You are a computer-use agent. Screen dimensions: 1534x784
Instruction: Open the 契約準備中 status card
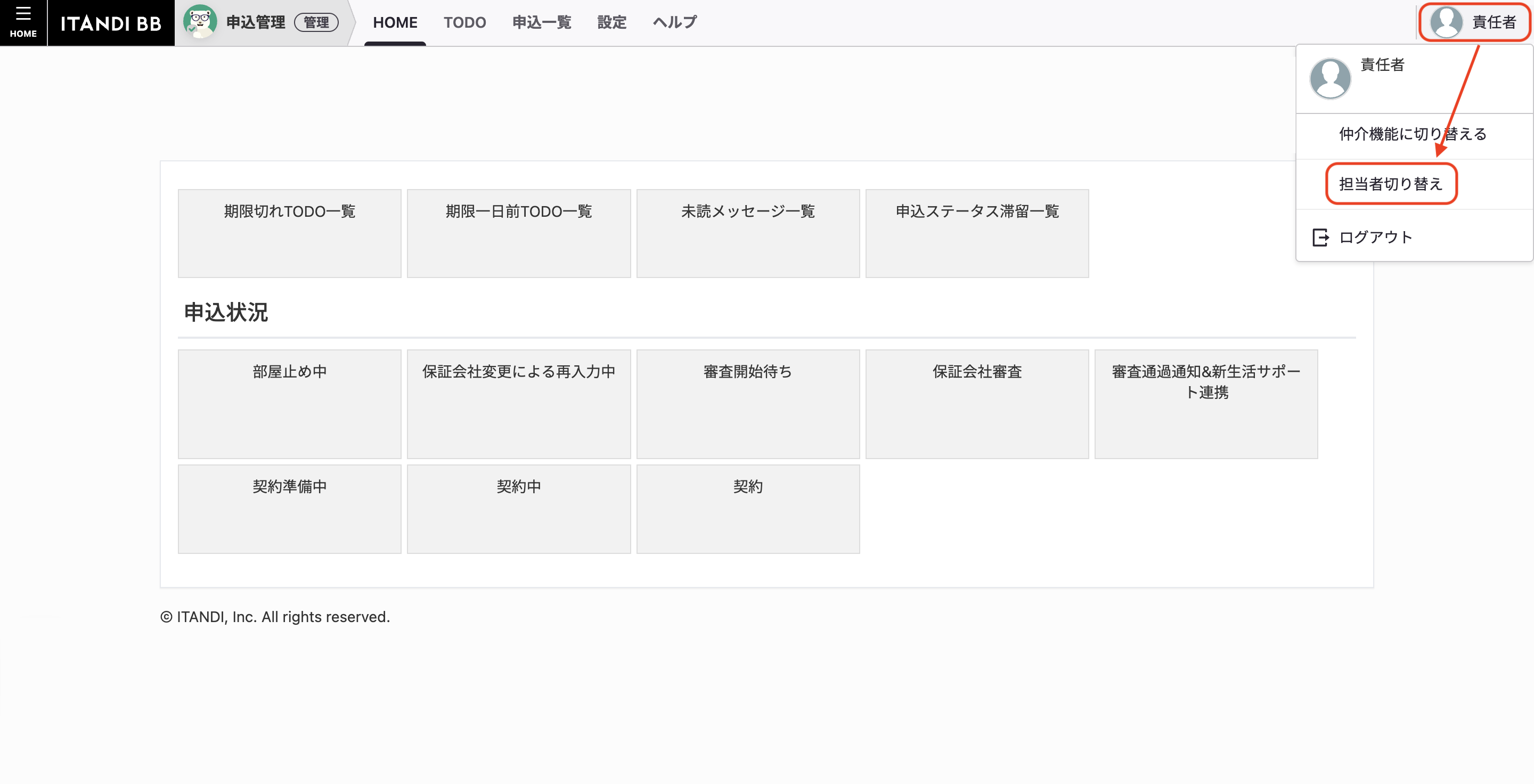tap(289, 509)
